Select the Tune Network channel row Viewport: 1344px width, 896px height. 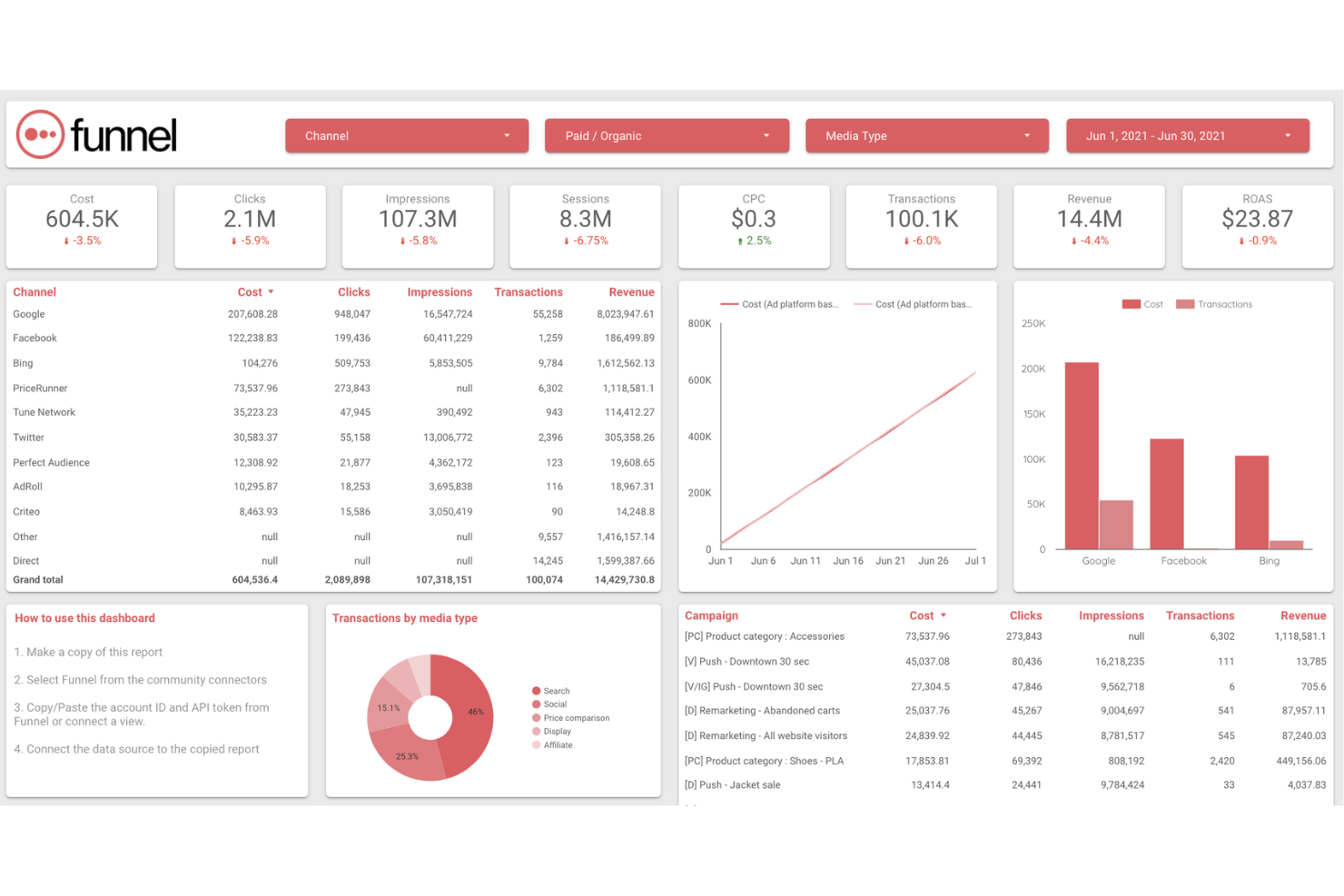coord(333,412)
